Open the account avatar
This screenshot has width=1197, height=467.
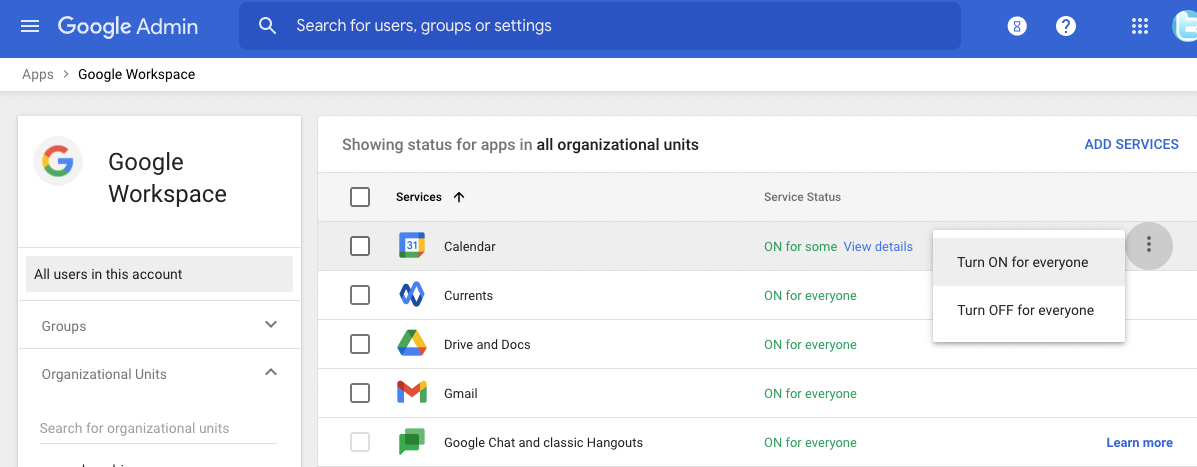tap(1185, 26)
